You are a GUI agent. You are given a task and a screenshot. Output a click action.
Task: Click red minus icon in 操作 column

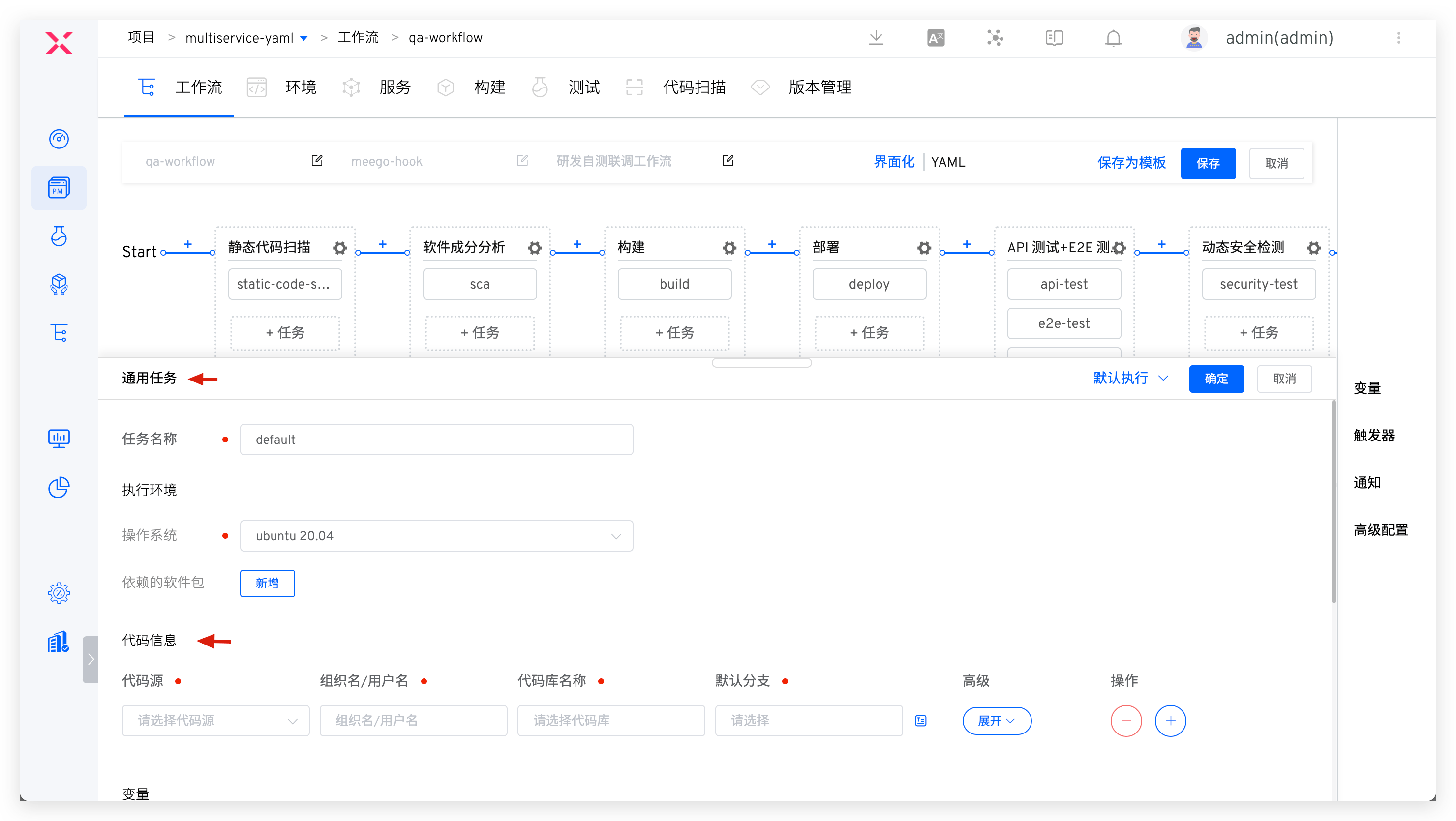[1126, 720]
